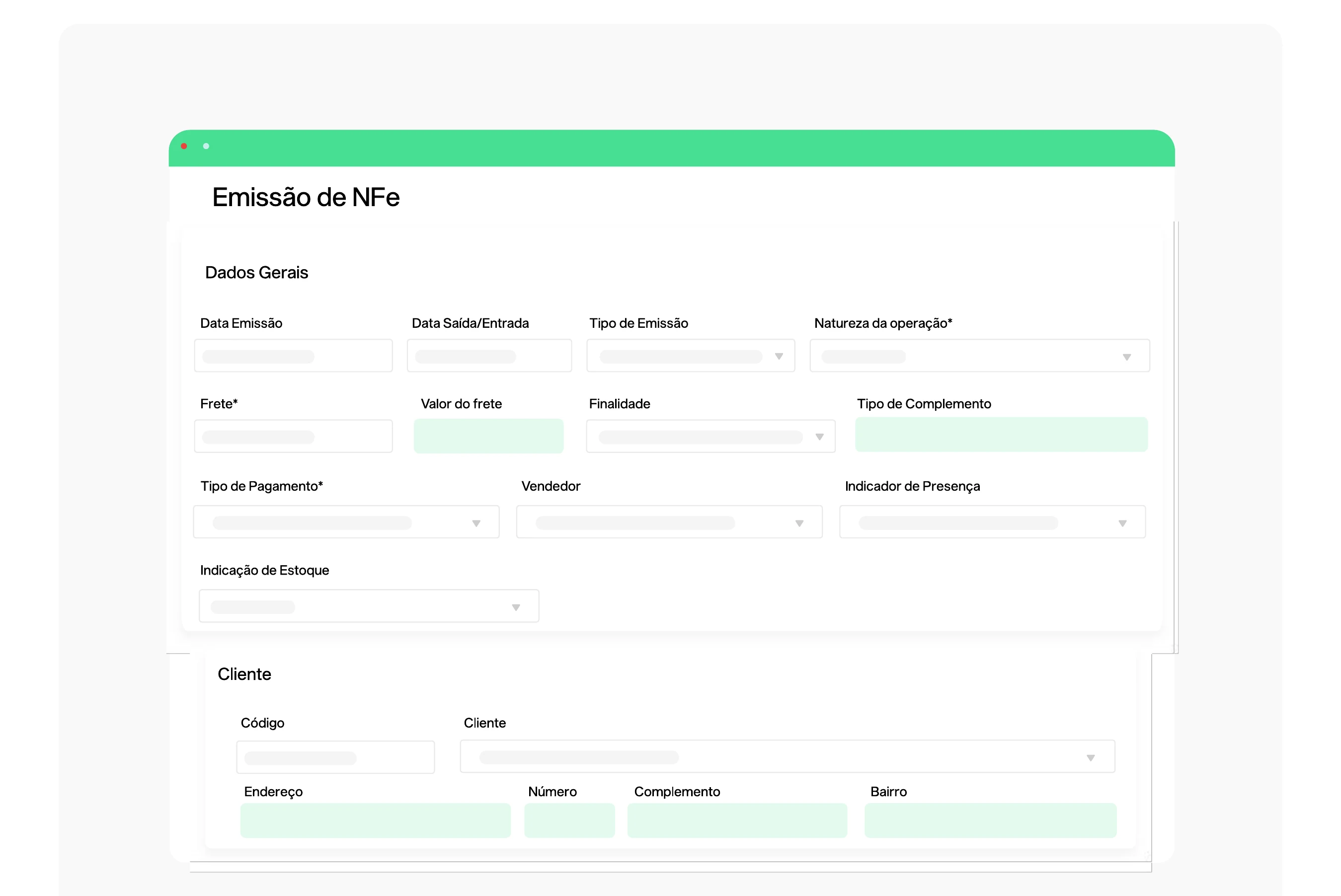Click the white dot in title bar
Viewport: 1341px width, 896px height.
206,147
